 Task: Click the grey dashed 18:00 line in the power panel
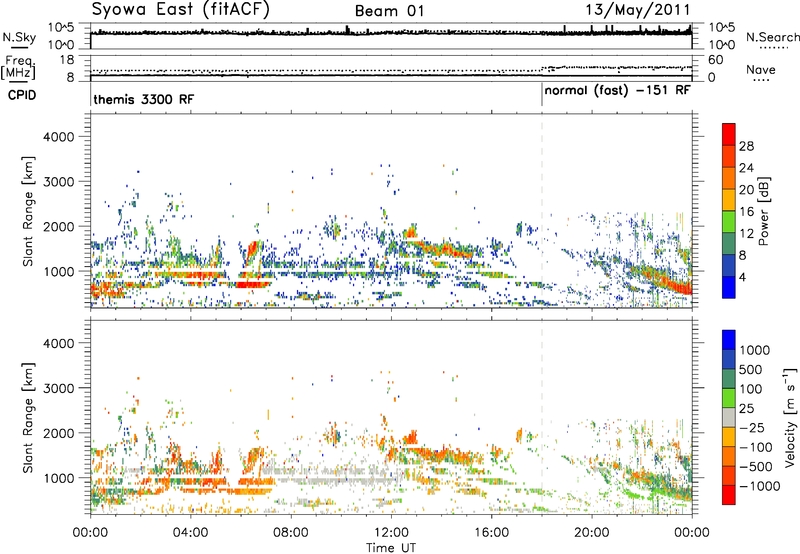pyautogui.click(x=541, y=211)
